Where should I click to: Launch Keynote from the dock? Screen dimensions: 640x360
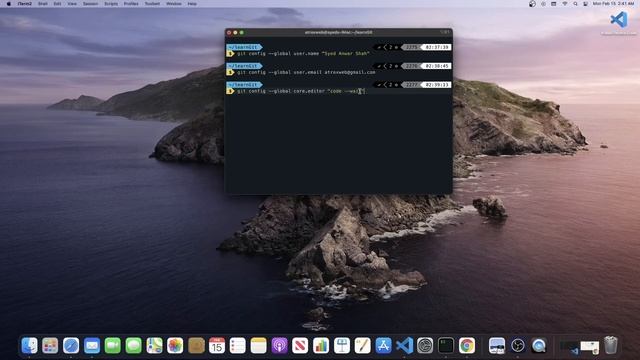coord(342,346)
